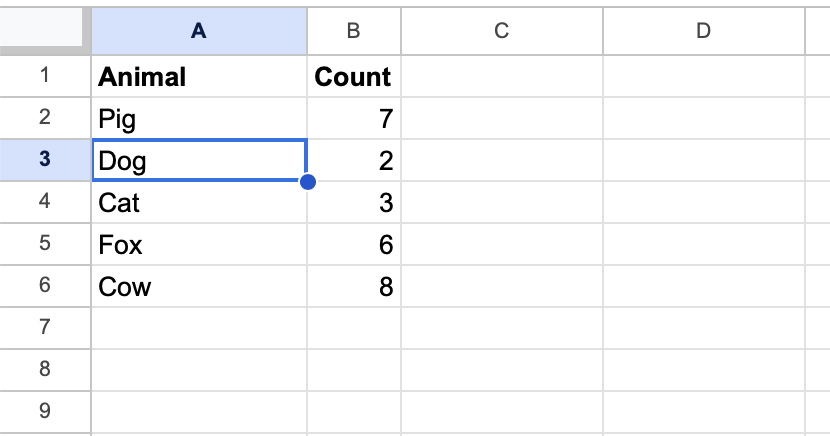Select row 7 header
The height and width of the screenshot is (436, 830).
45,327
